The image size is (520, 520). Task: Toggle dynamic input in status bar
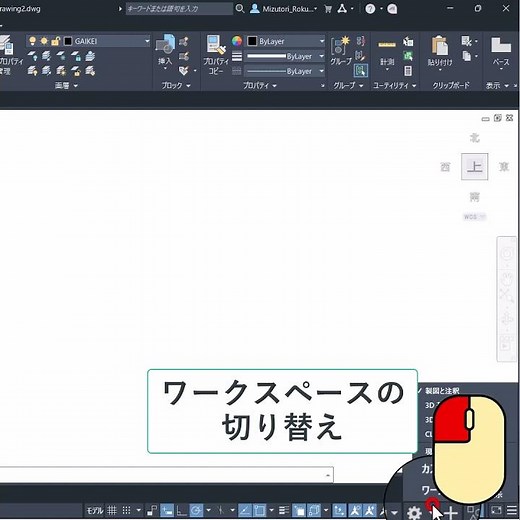167,510
